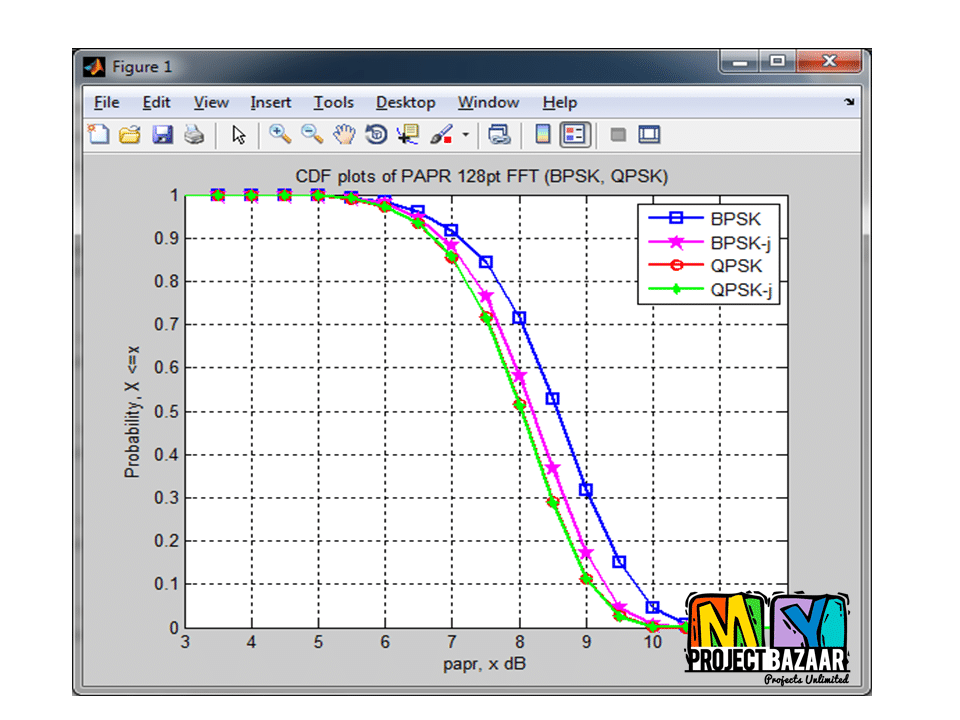This screenshot has height=720, width=960.
Task: Open the File menu
Action: tap(106, 102)
